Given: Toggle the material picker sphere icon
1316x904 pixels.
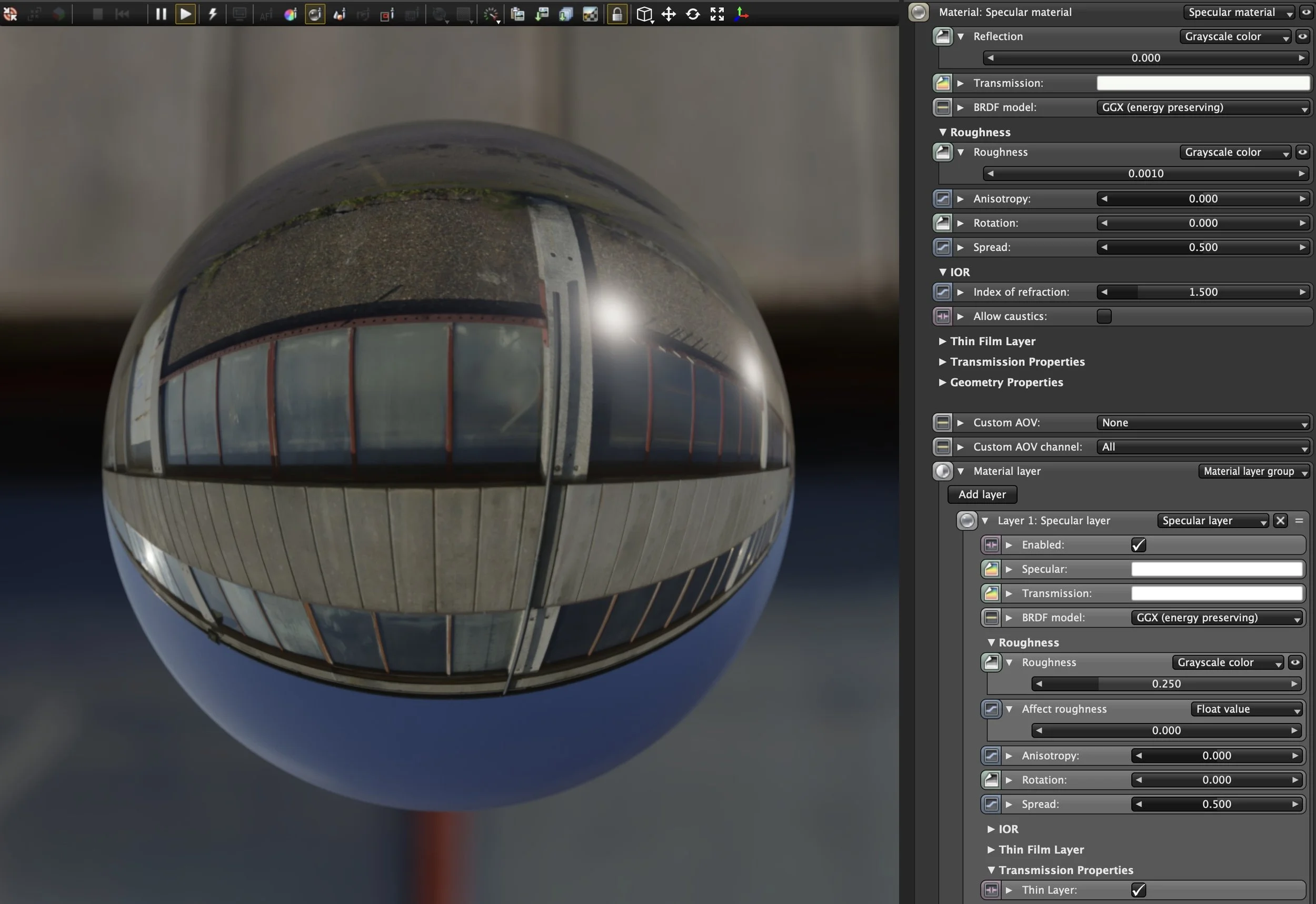Looking at the screenshot, I should 315,15.
